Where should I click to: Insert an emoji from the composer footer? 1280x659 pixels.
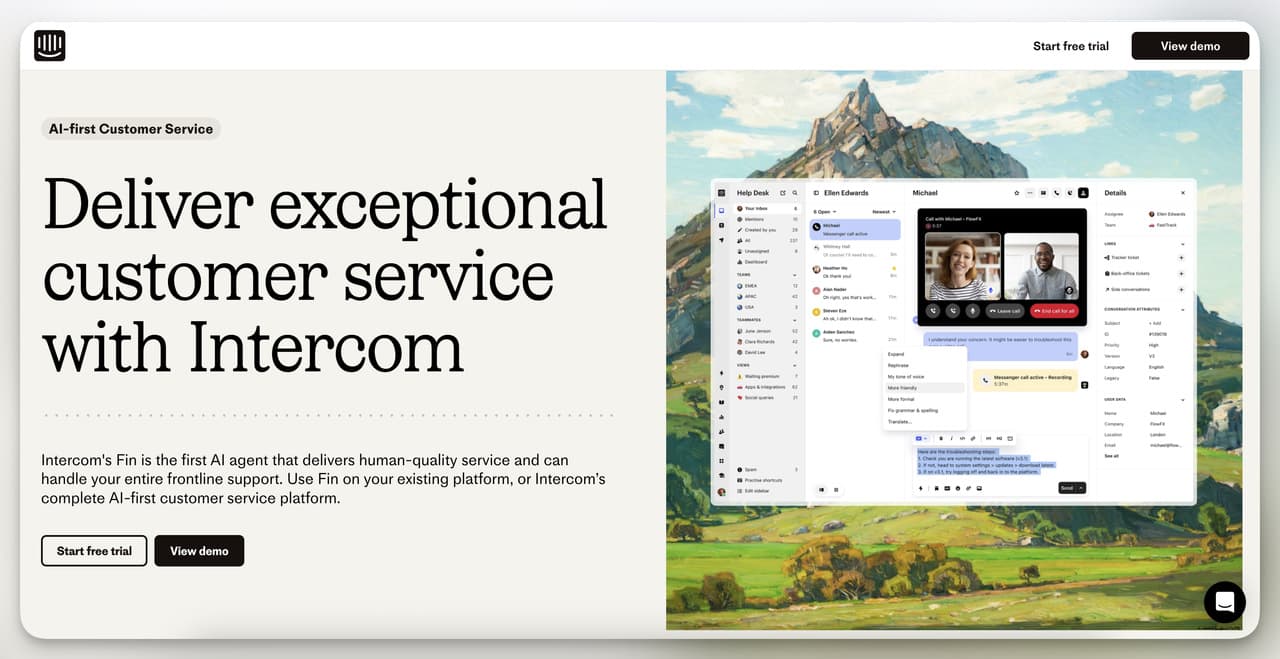(x=958, y=488)
